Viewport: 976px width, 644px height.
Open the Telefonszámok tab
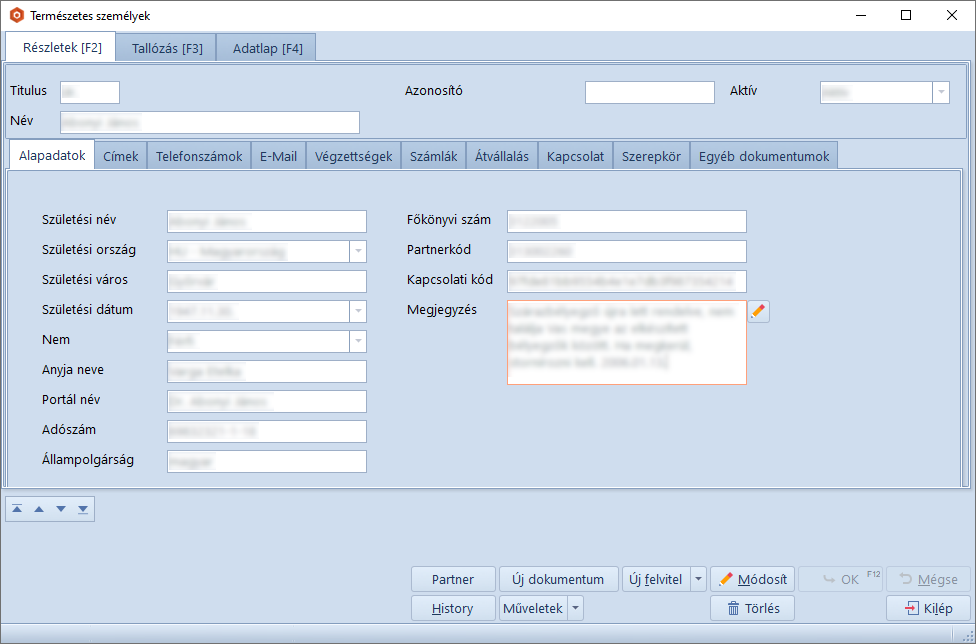point(199,156)
